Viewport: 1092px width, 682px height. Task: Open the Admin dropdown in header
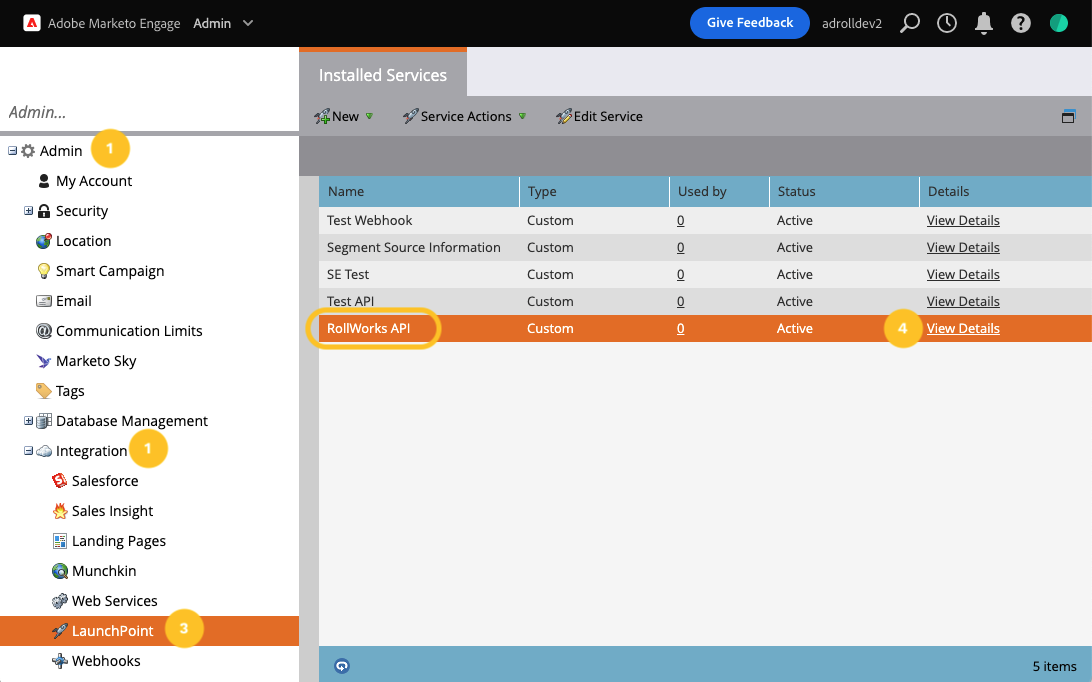point(224,23)
